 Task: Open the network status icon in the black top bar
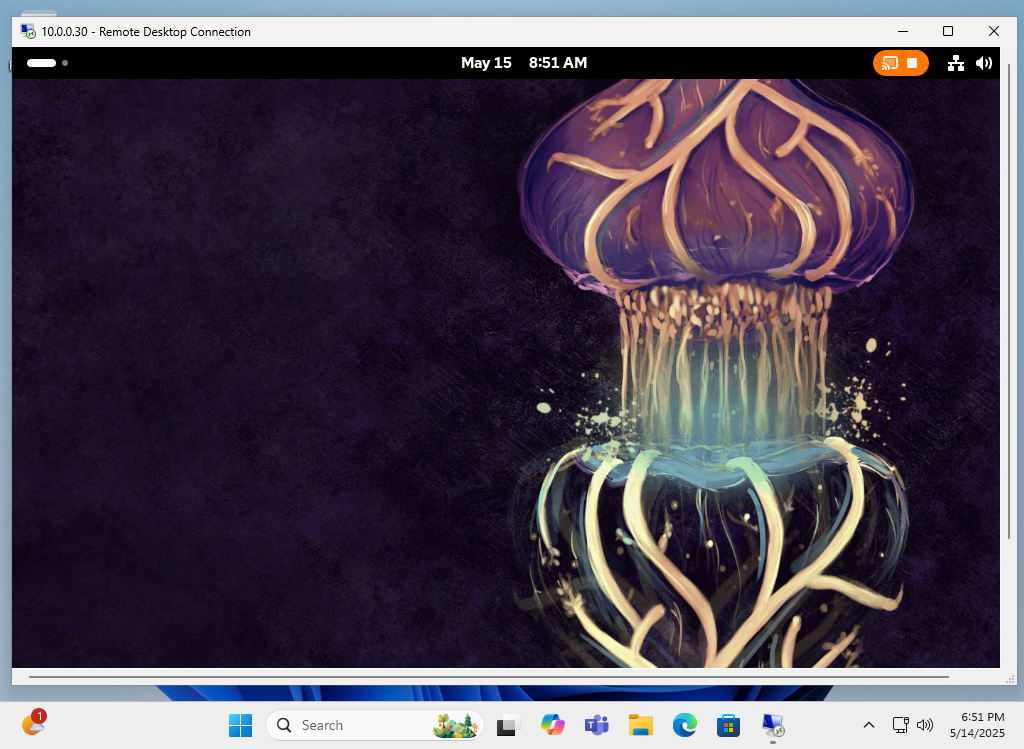click(955, 62)
